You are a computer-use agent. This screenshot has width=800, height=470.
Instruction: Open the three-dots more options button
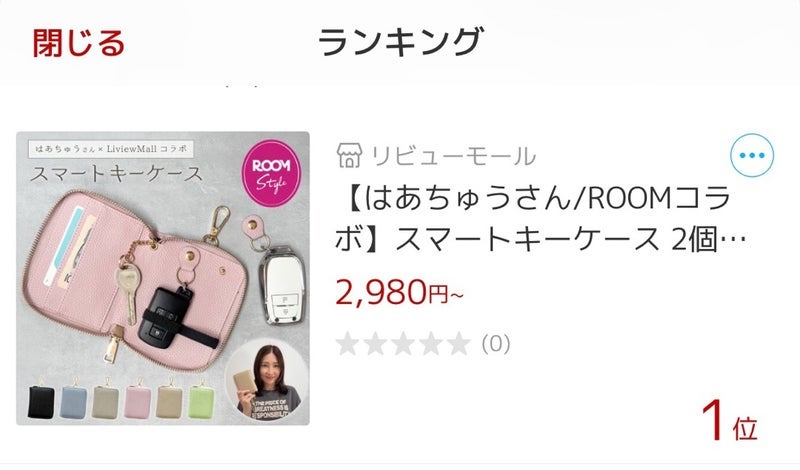[x=752, y=155]
